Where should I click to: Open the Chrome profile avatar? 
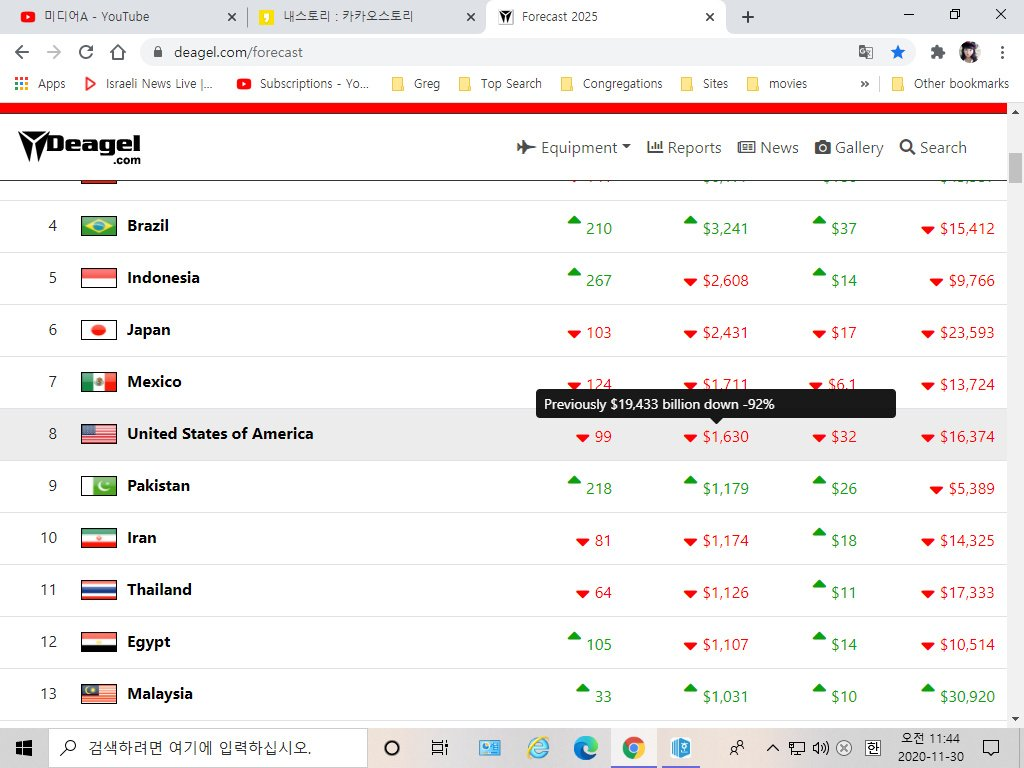(968, 52)
